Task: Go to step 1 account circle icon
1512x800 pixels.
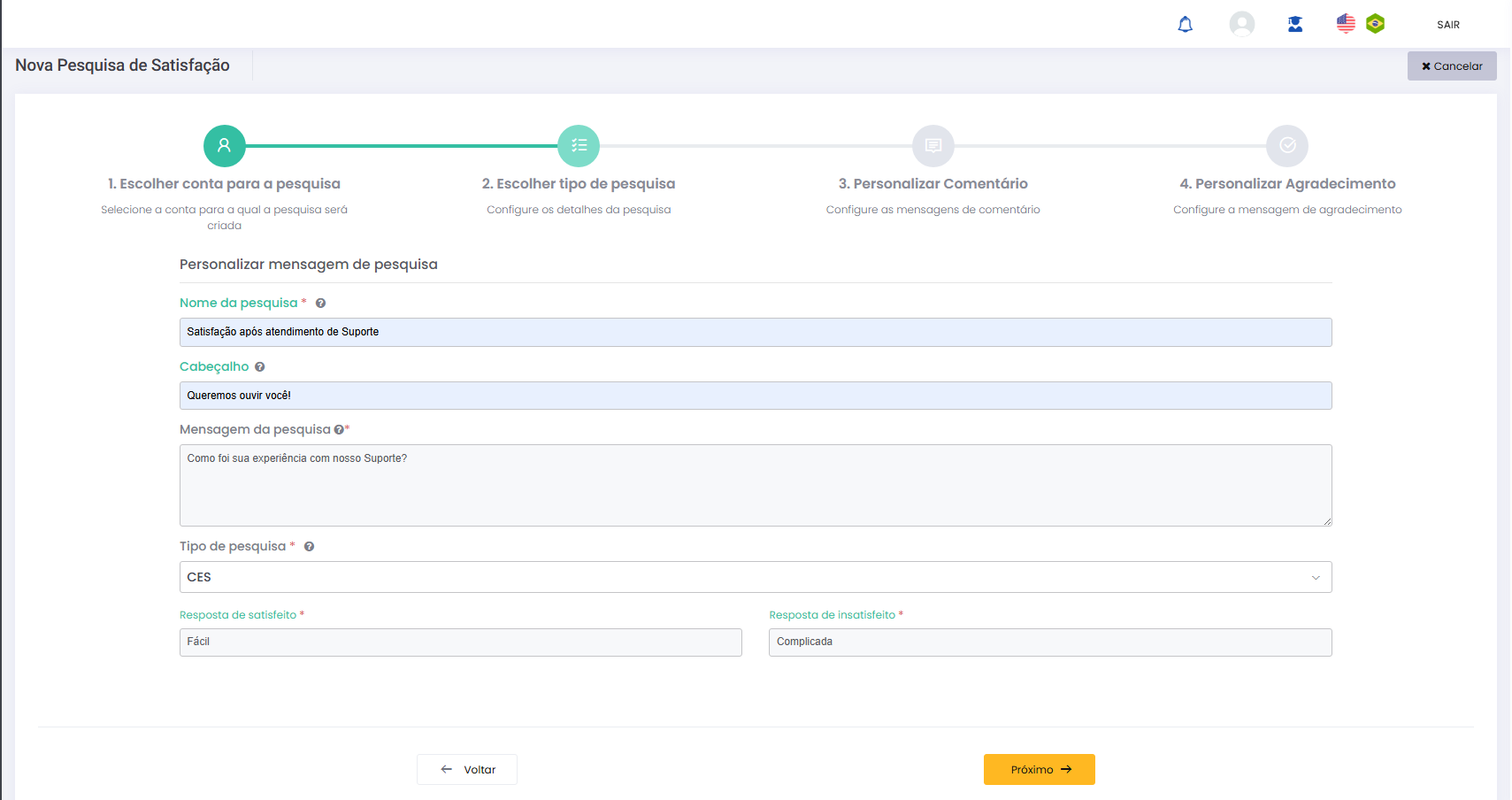Action: (x=225, y=146)
